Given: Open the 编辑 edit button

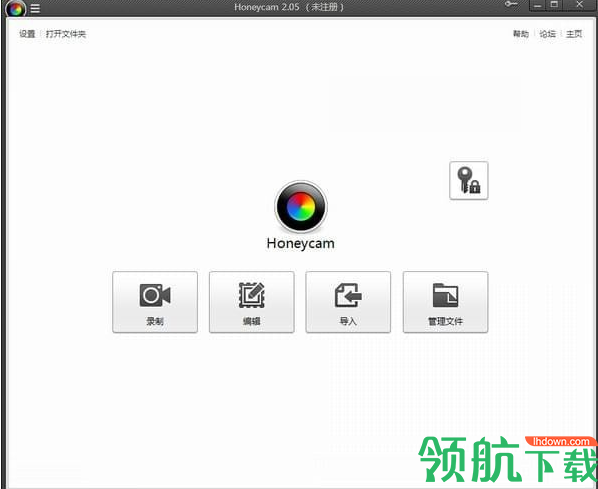Looking at the screenshot, I should point(252,302).
